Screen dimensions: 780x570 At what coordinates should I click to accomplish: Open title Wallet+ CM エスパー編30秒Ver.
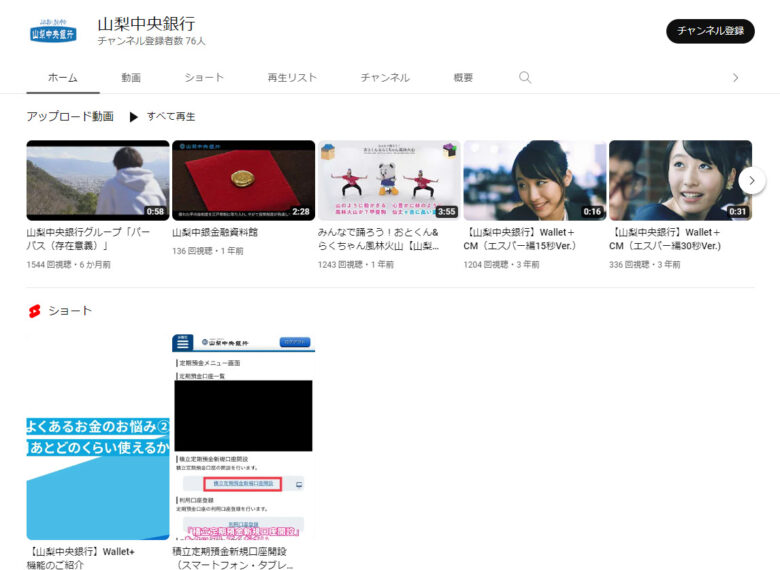point(665,239)
